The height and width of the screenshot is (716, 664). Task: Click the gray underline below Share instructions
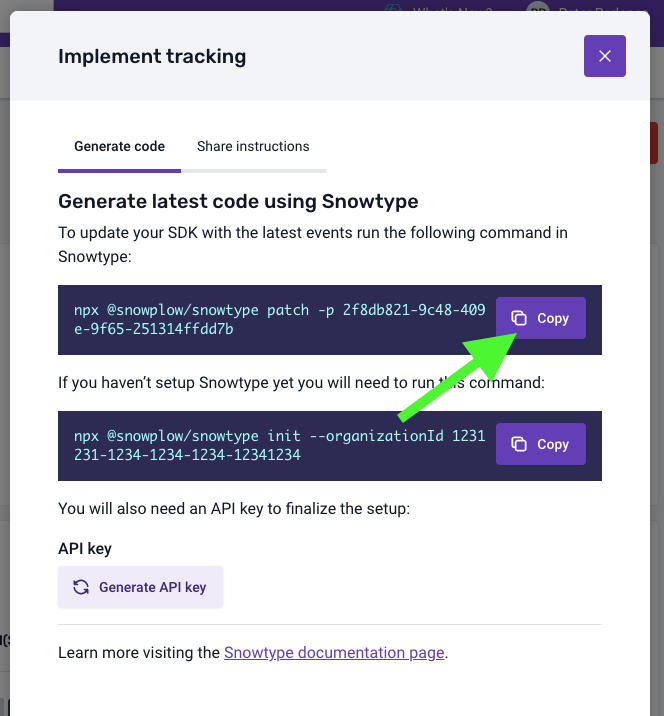[253, 171]
